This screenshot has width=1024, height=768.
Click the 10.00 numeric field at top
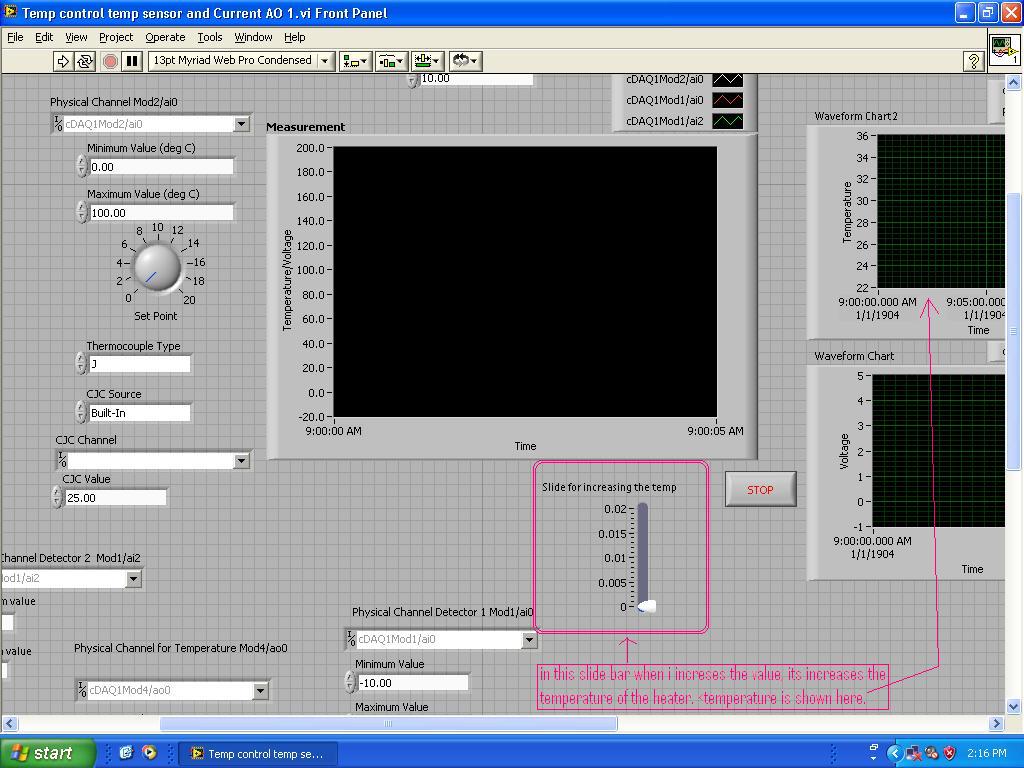(476, 79)
